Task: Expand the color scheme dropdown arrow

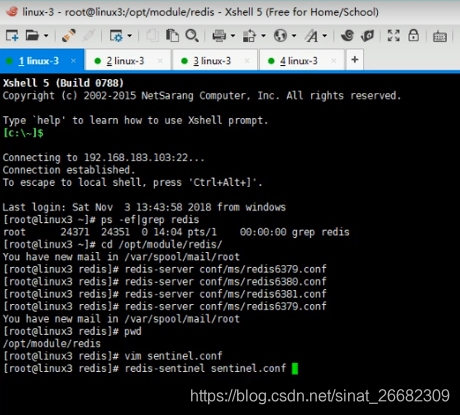Action: (263, 35)
